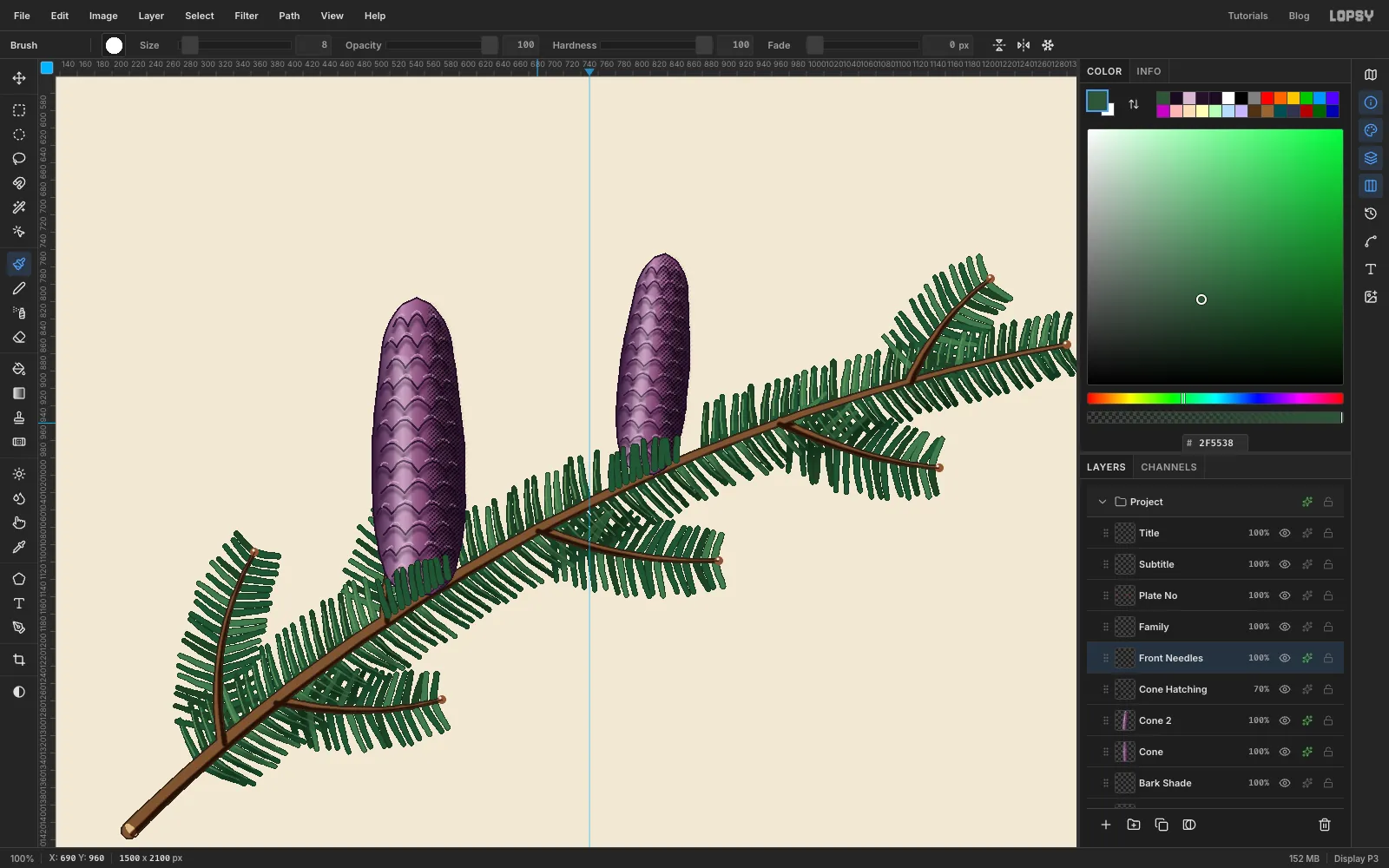Swap foreground and background colors
Viewport: 1389px width, 868px height.
pos(1134,104)
